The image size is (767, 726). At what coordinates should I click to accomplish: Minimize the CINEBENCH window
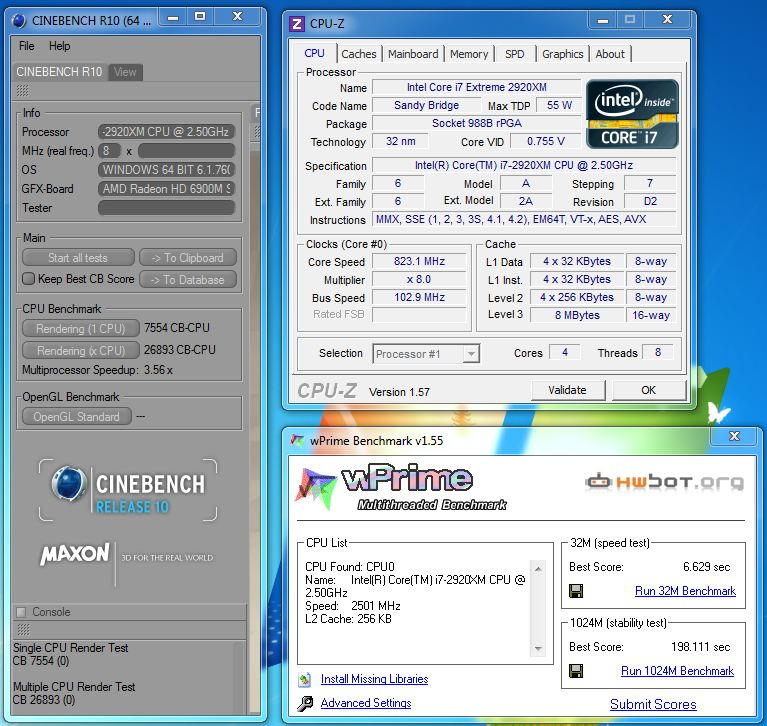point(172,18)
